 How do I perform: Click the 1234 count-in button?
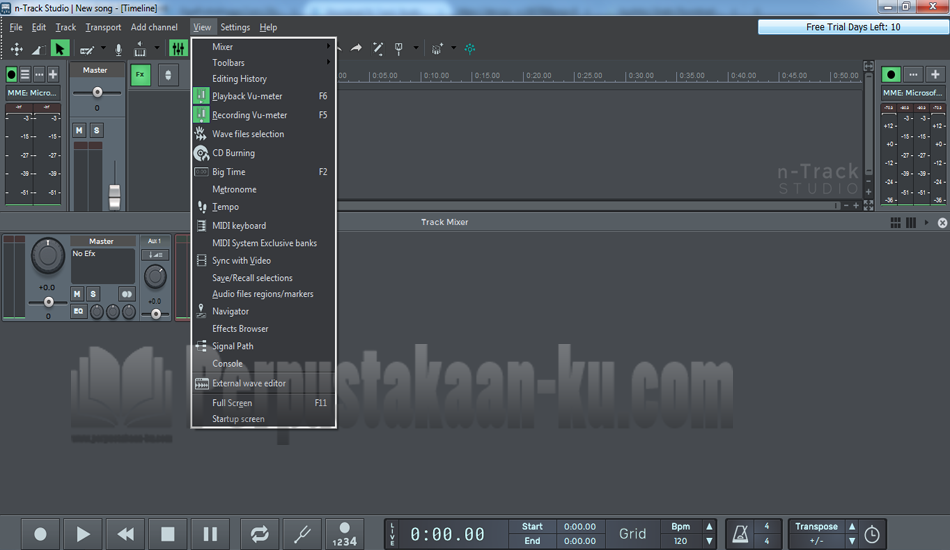(x=344, y=534)
